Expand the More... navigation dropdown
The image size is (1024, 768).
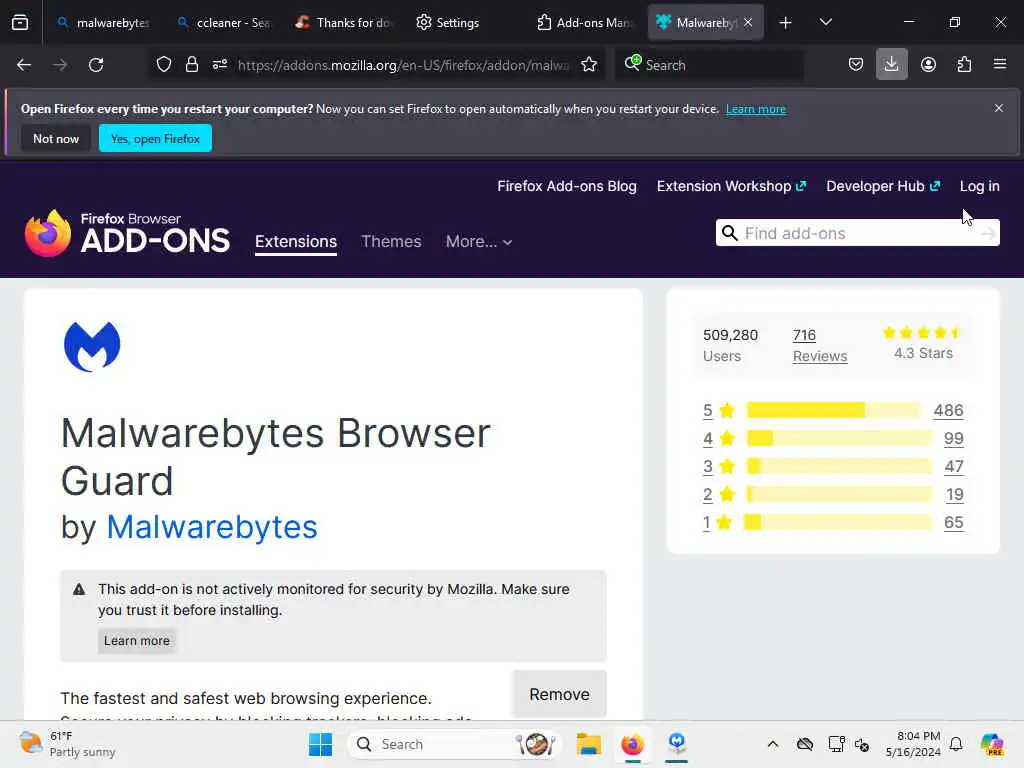pyautogui.click(x=479, y=242)
